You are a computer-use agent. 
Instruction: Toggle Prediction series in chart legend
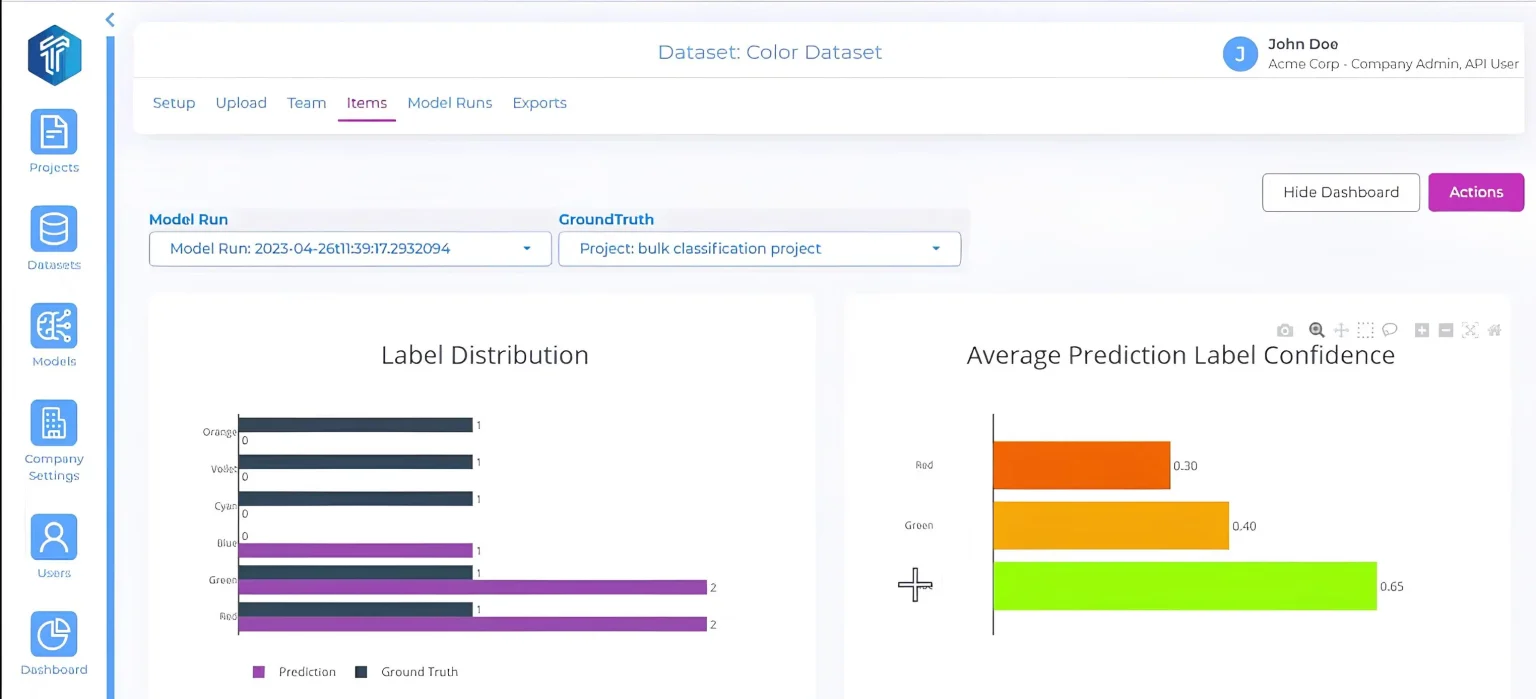295,672
